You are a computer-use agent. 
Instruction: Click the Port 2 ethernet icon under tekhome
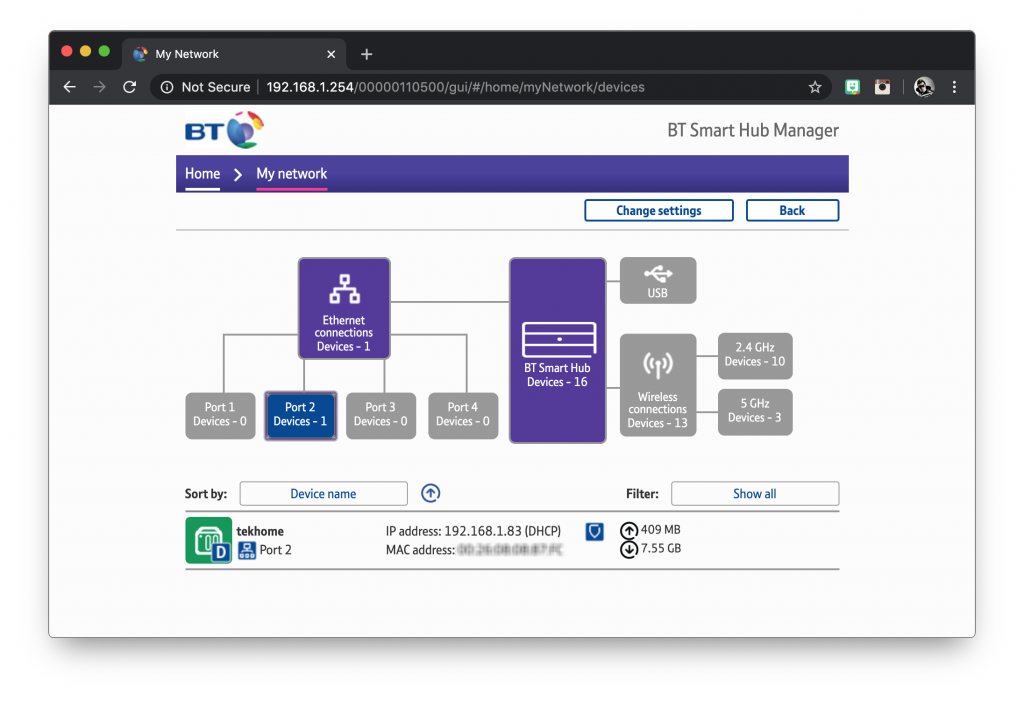[x=247, y=550]
